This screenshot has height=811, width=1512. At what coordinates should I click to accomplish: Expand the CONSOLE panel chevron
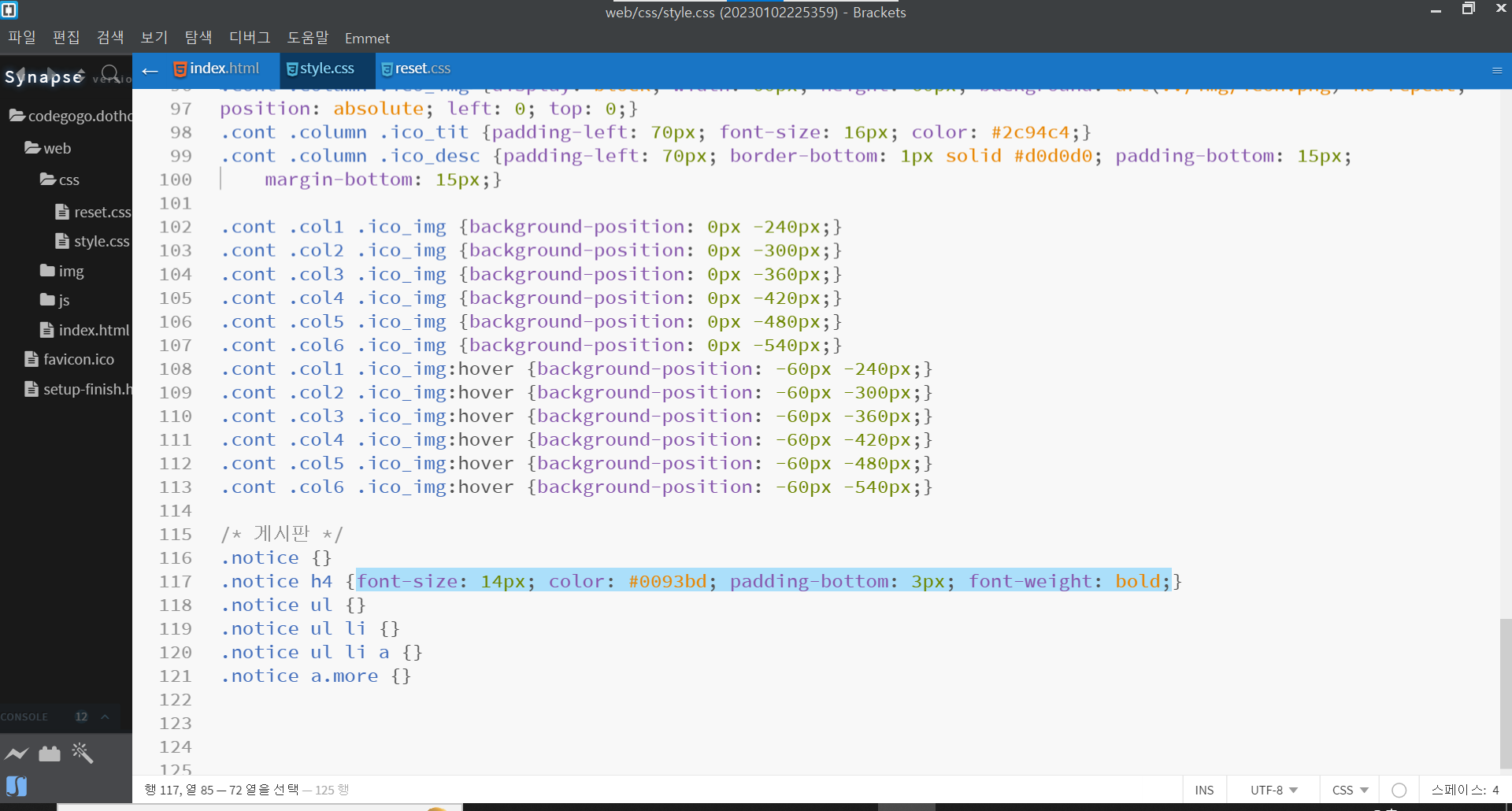click(105, 717)
